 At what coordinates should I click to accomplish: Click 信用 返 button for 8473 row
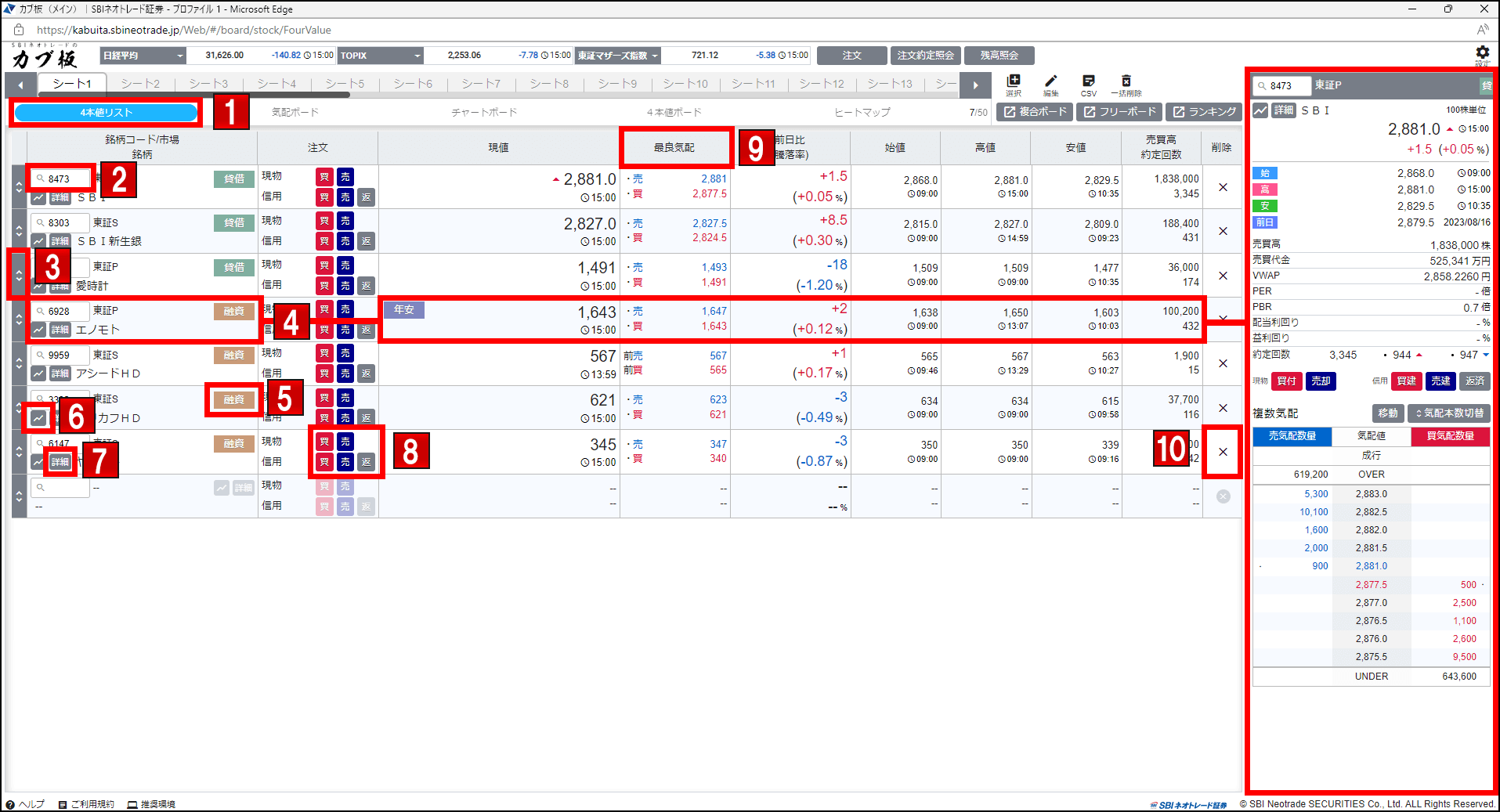pos(366,197)
